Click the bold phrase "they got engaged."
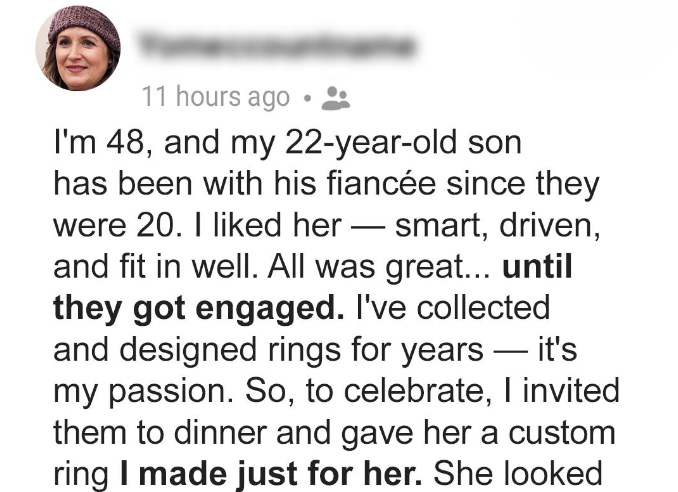The width and height of the screenshot is (678, 492). coord(198,310)
